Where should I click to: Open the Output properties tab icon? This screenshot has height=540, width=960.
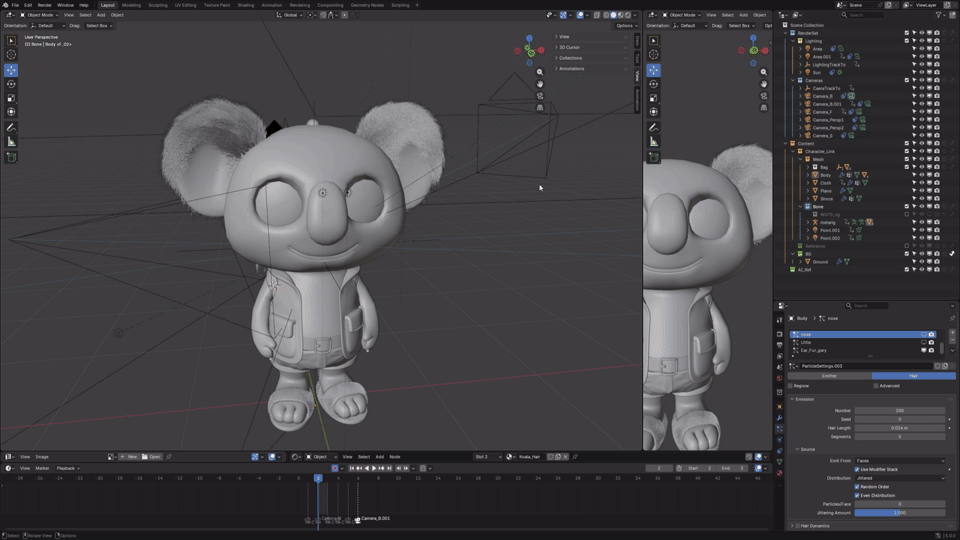click(779, 345)
